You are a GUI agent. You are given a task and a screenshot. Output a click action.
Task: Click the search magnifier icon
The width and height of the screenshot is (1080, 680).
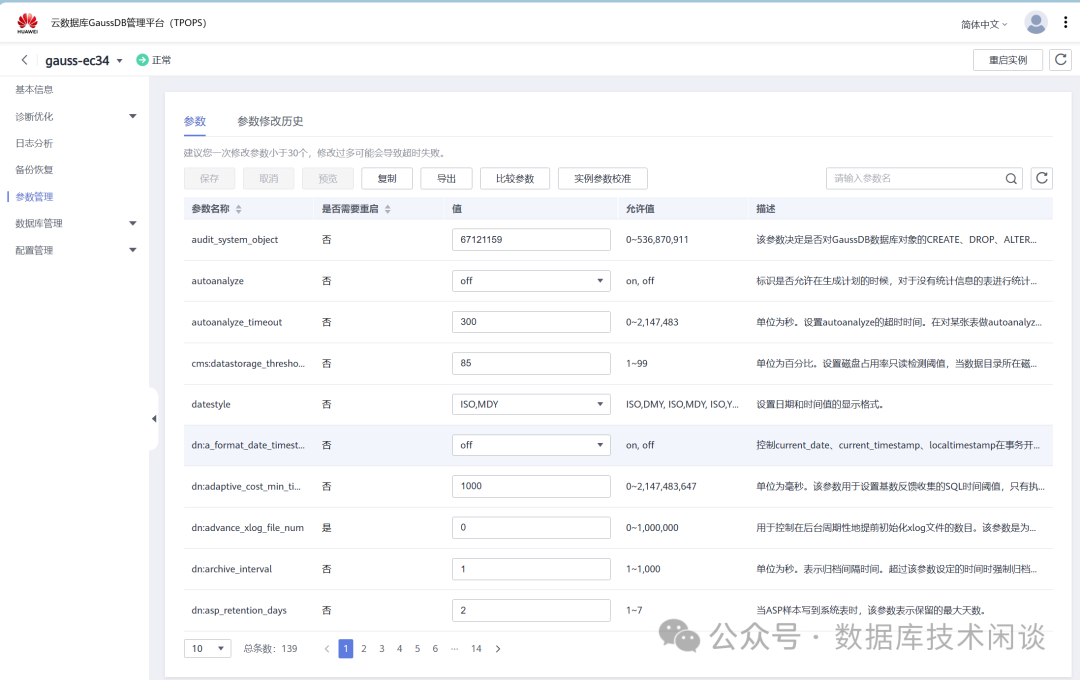1010,178
